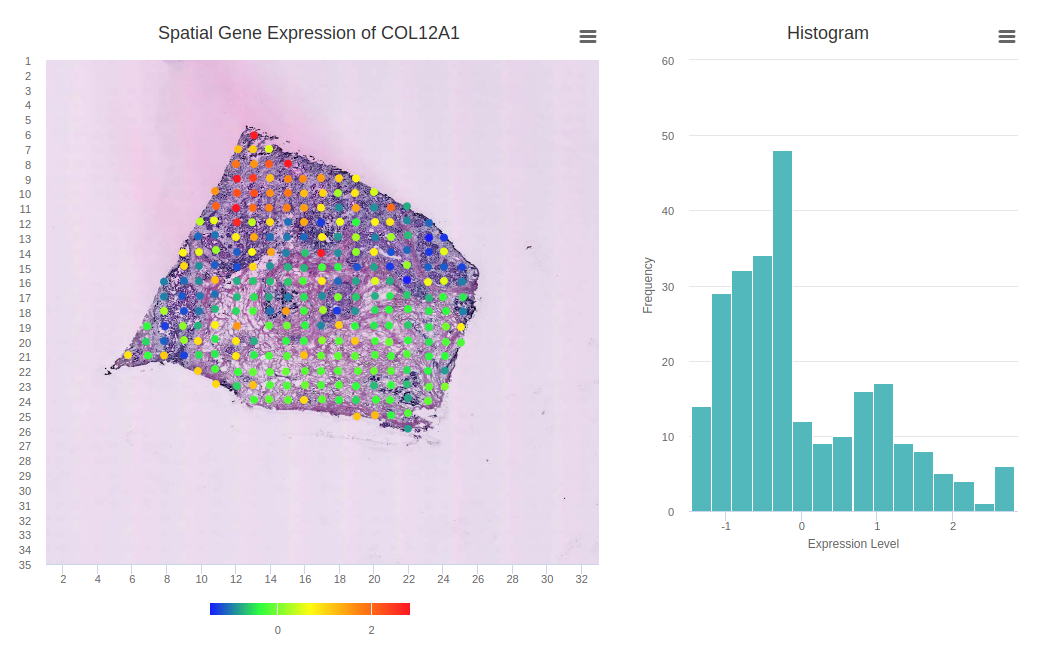Image resolution: width=1050 pixels, height=656 pixels.
Task: Select the topmost red spot on tissue
Action: 254,135
